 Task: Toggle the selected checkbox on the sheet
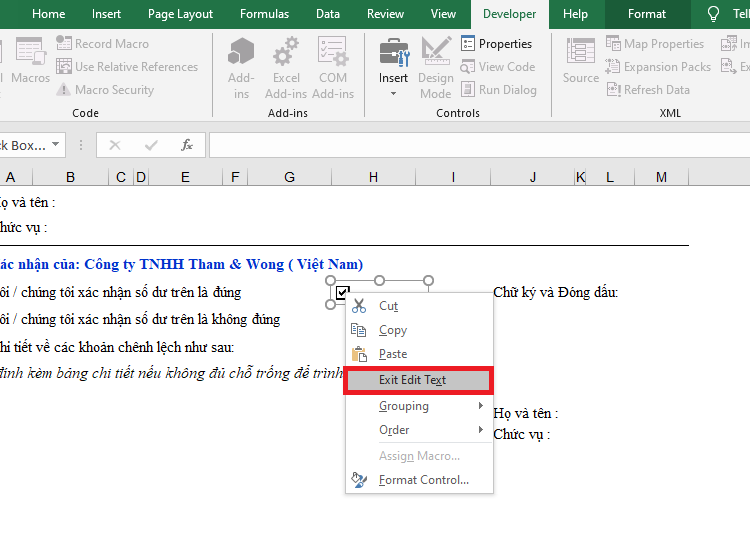coord(343,293)
